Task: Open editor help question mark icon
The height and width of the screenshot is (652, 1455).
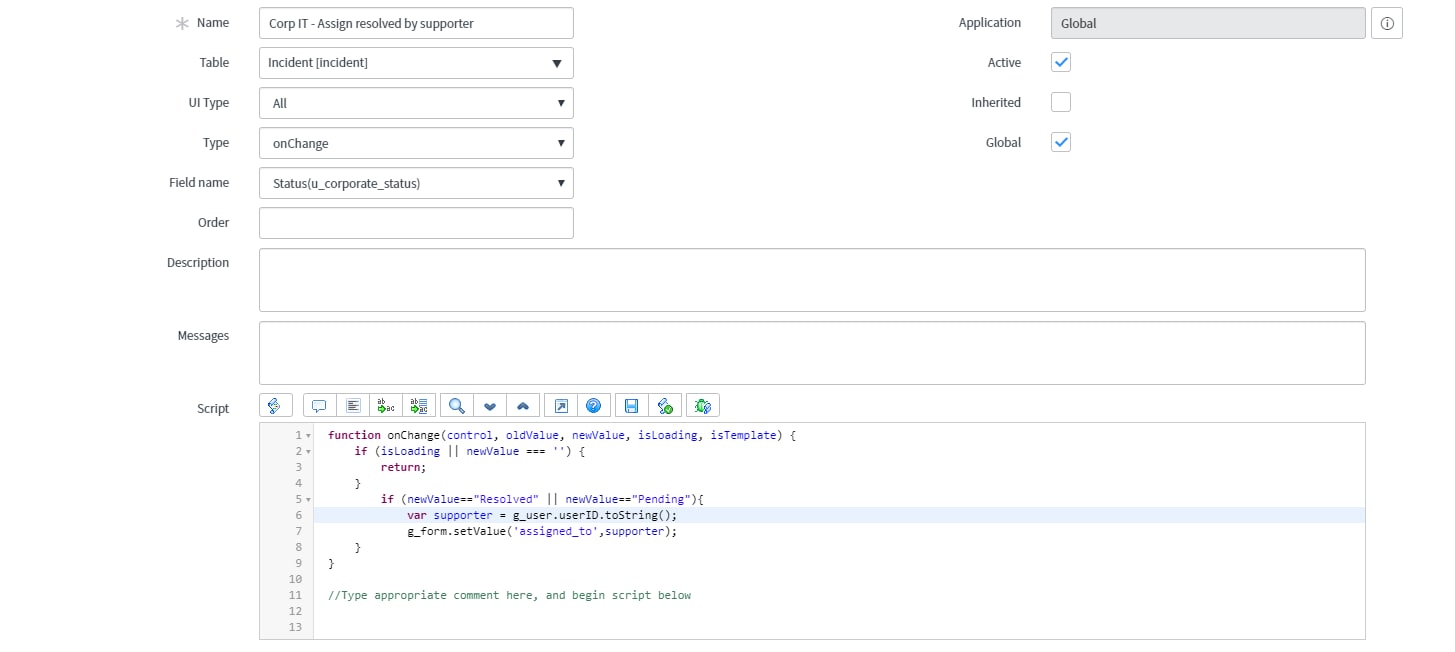Action: coord(594,405)
